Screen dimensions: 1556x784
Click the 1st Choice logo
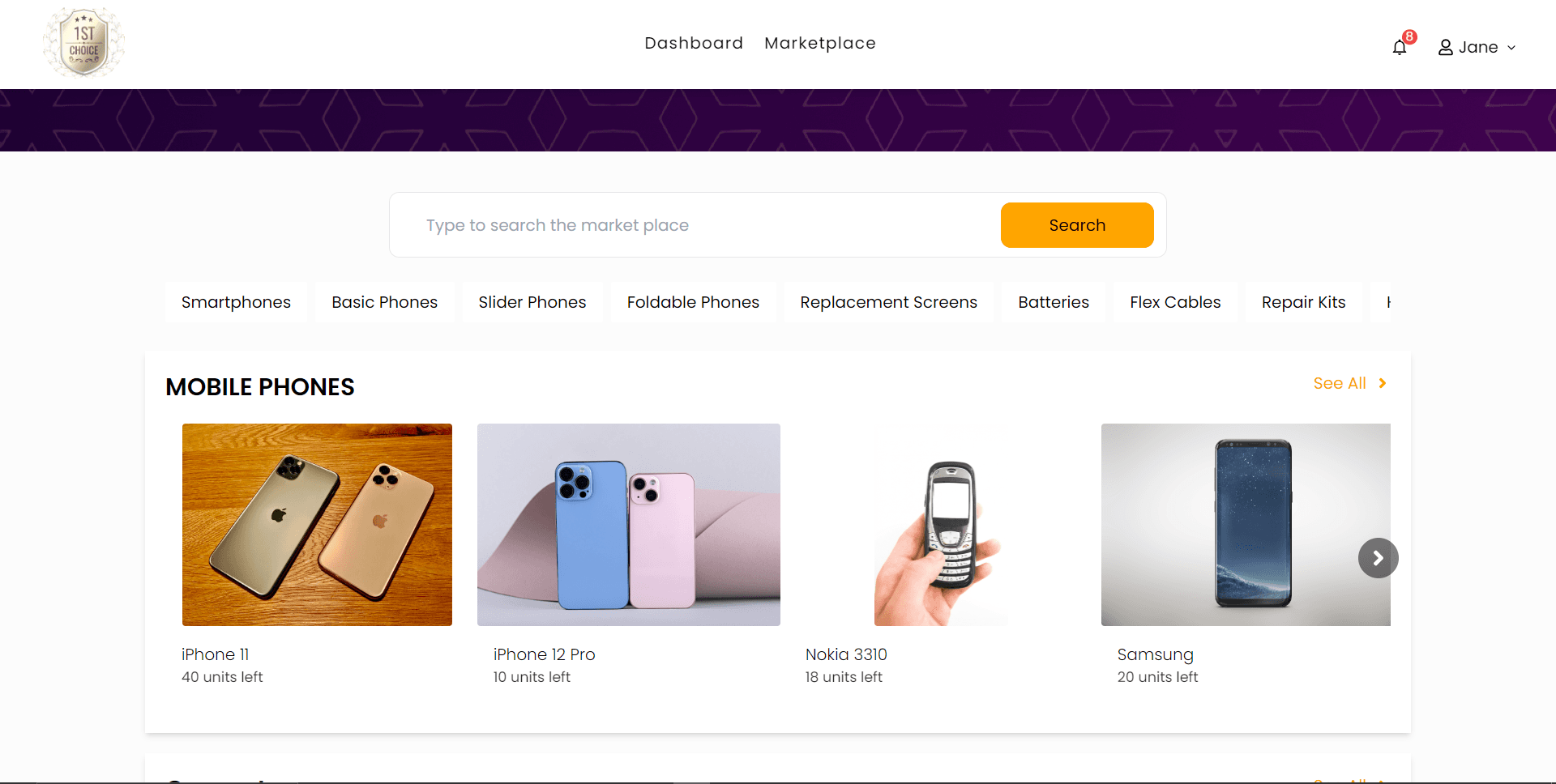(83, 43)
